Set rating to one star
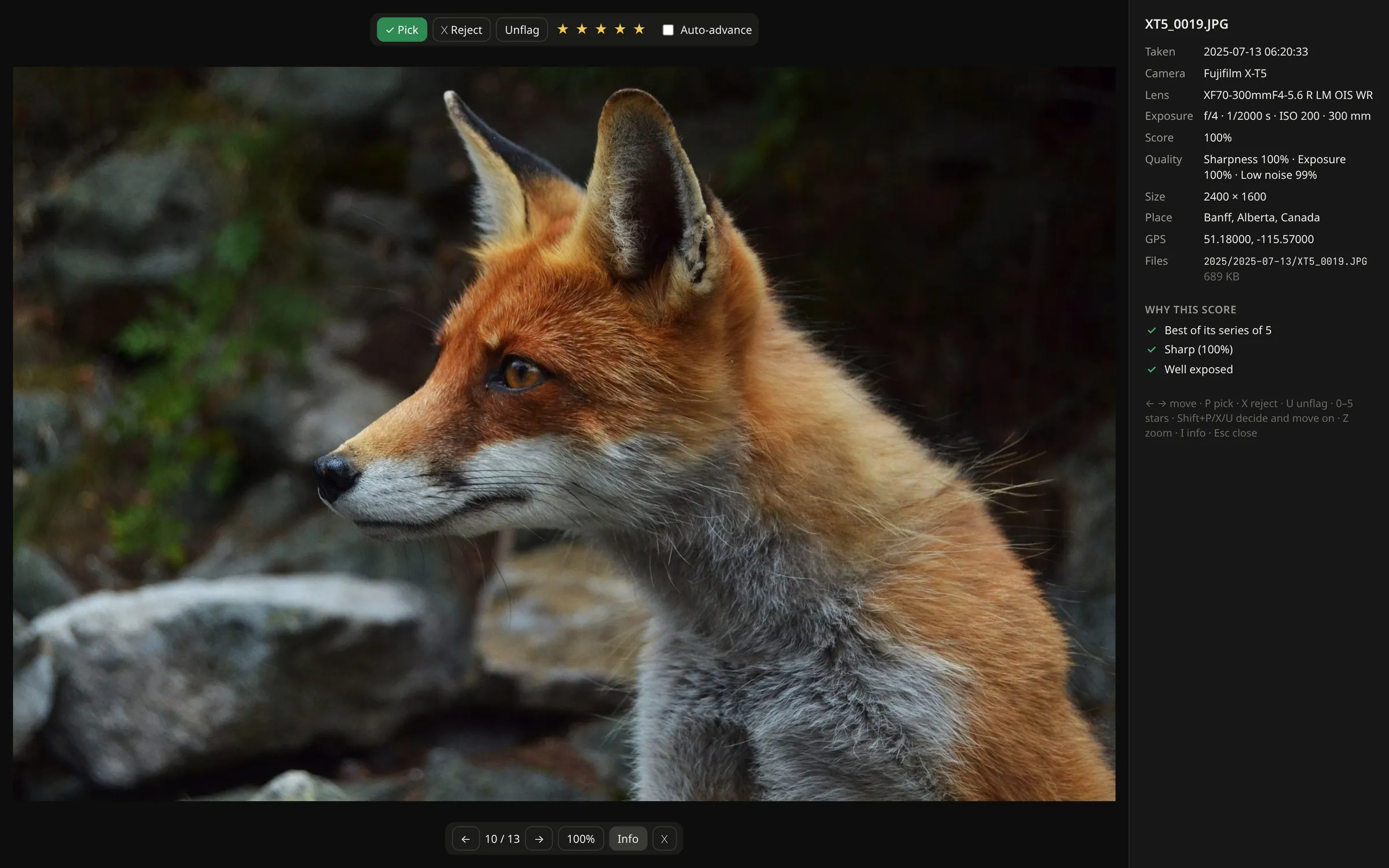This screenshot has height=868, width=1389. [563, 29]
